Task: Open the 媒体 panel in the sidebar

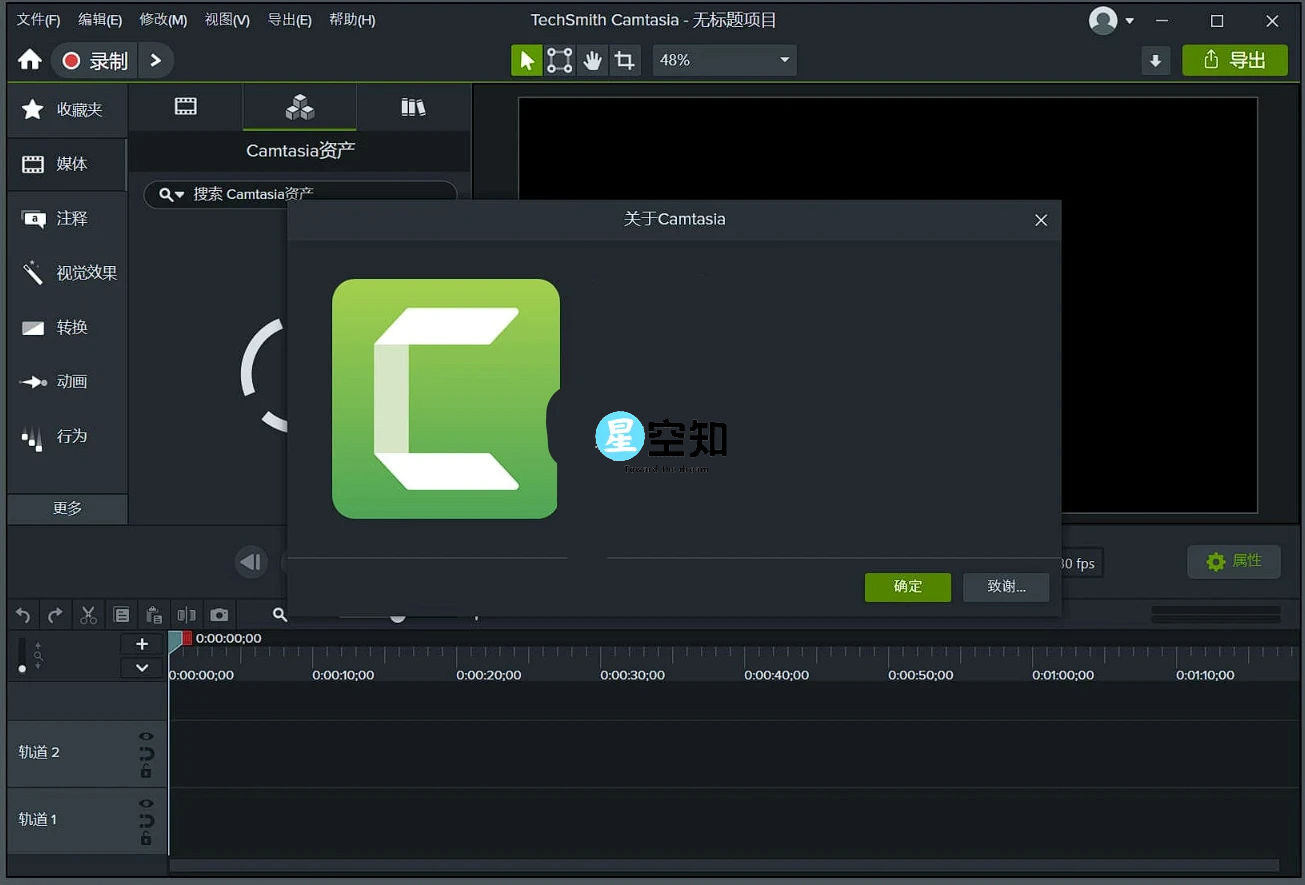Action: click(66, 164)
